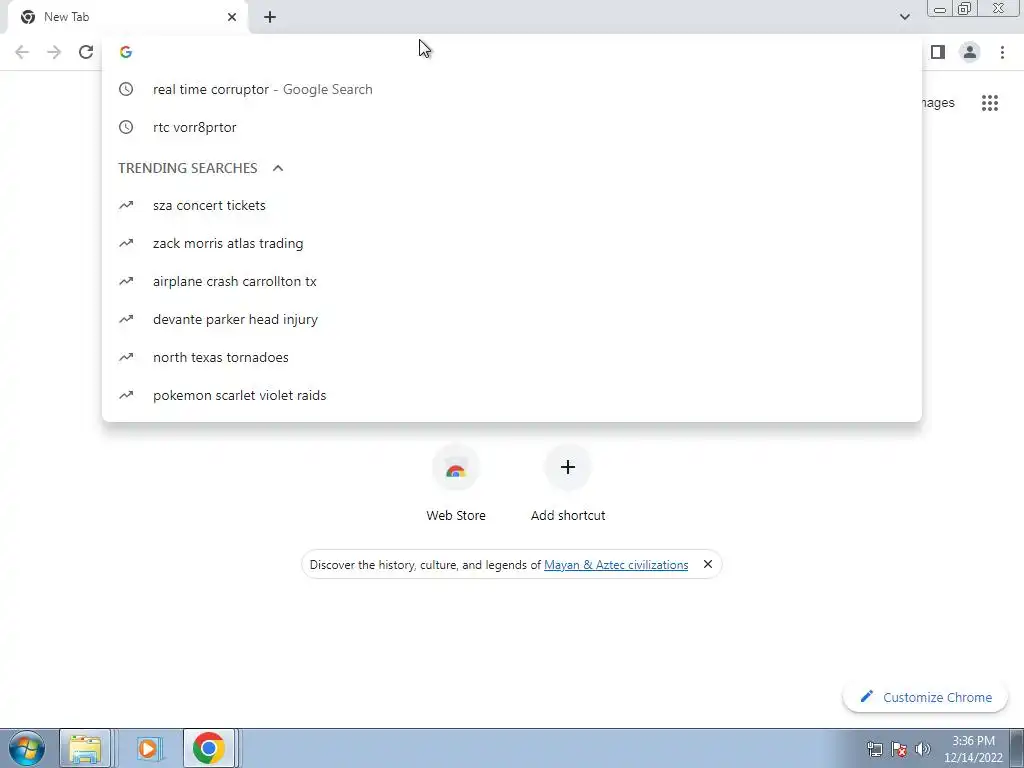Open the Mayan & Aztec civilizations link
Image resolution: width=1024 pixels, height=768 pixels.
click(616, 565)
